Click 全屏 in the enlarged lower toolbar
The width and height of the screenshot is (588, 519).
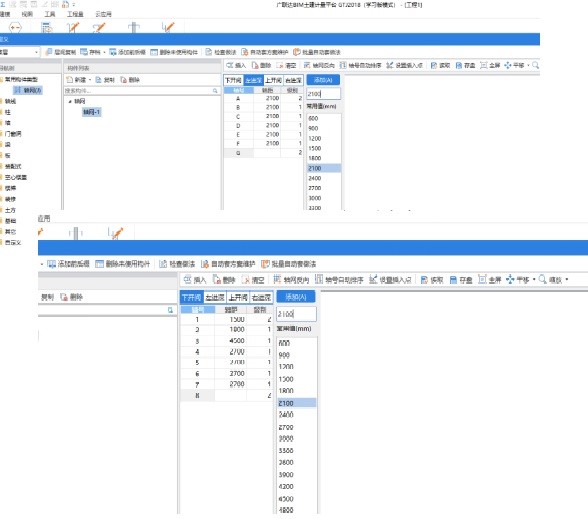click(x=490, y=280)
